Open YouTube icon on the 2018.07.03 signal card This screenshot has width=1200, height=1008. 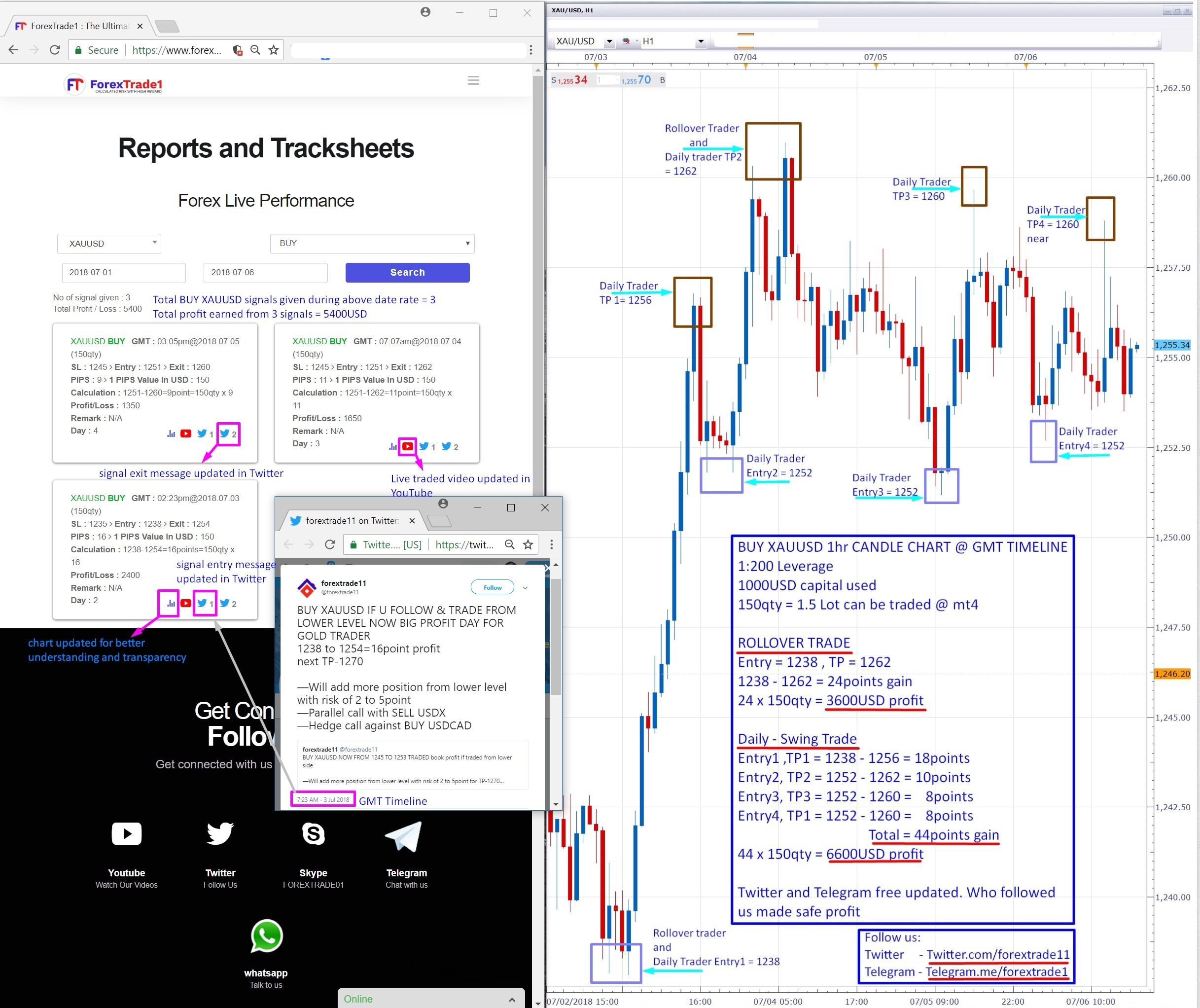point(186,603)
